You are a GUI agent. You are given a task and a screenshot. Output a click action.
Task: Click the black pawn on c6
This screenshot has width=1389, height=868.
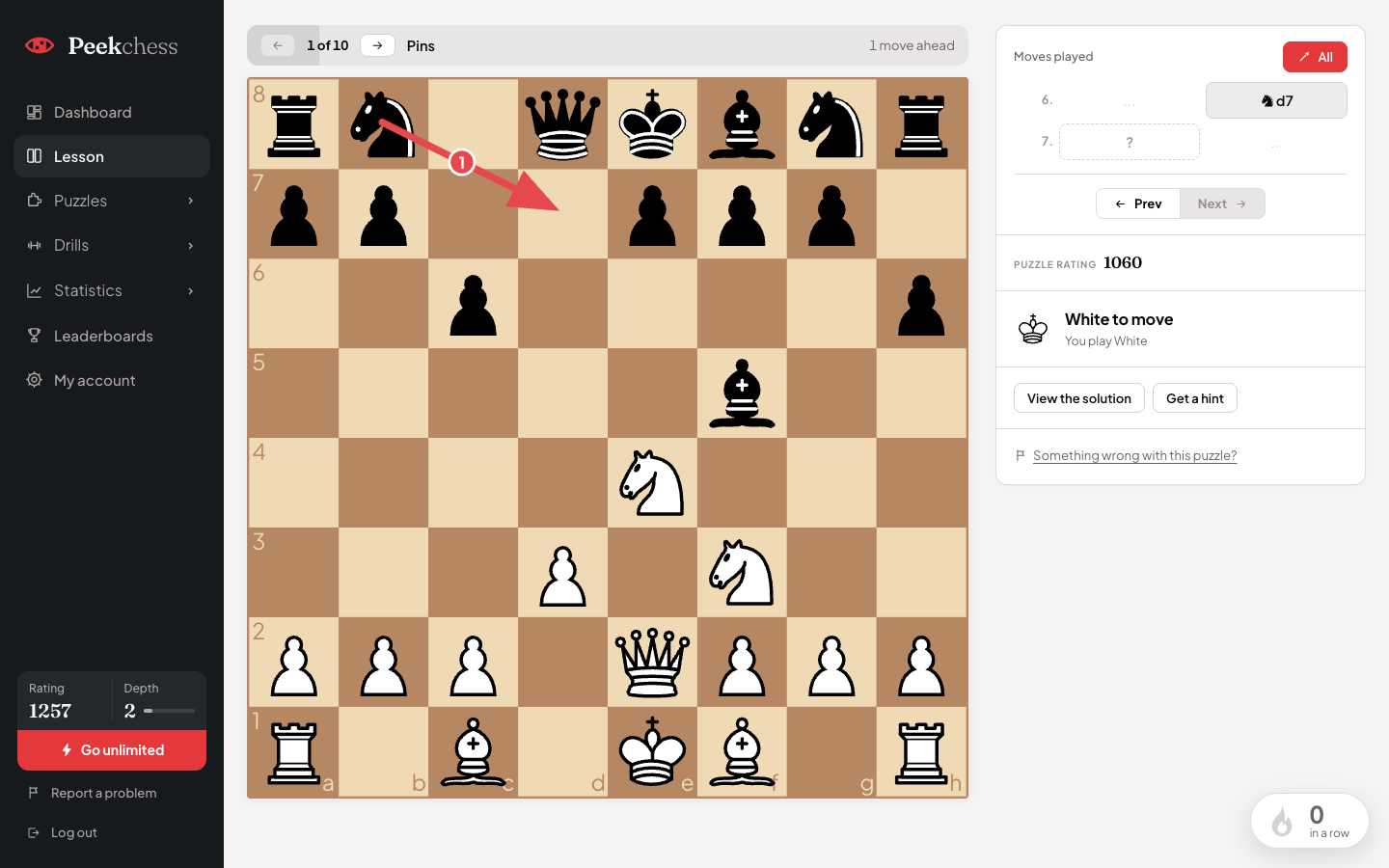pyautogui.click(x=474, y=304)
